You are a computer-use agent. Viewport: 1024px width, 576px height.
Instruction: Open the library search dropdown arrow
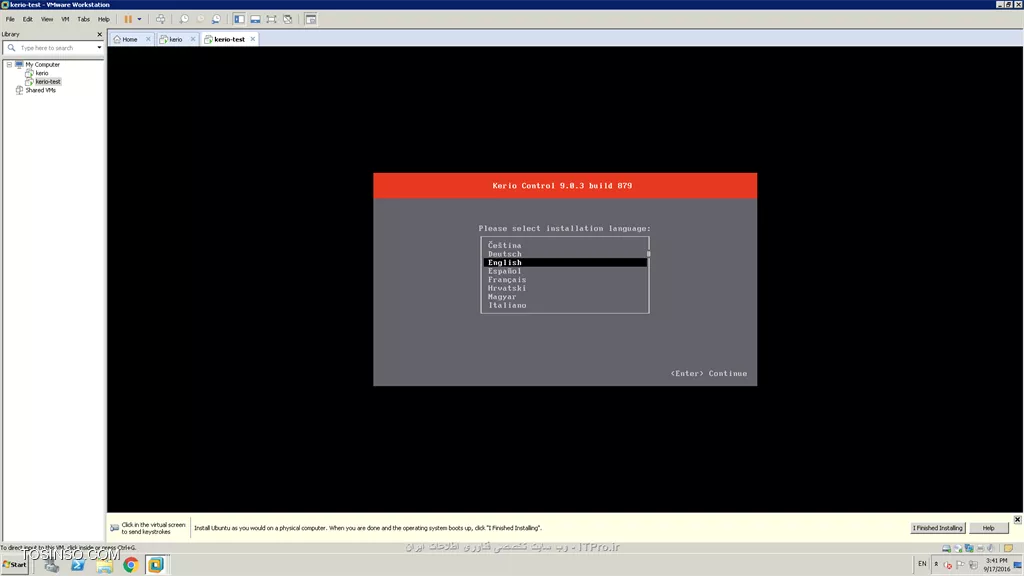click(x=99, y=48)
